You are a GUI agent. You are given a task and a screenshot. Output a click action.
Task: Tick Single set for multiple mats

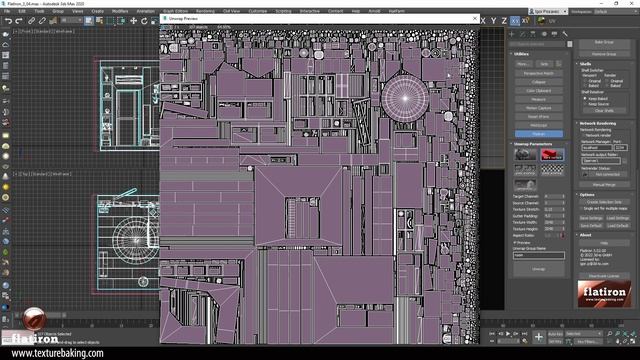pos(582,209)
